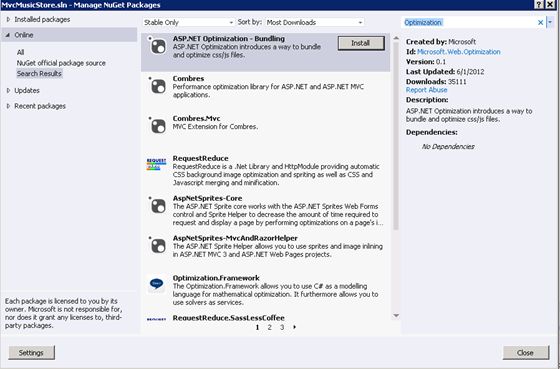Select Search Results in the tree
The width and height of the screenshot is (560, 369).
coord(39,74)
